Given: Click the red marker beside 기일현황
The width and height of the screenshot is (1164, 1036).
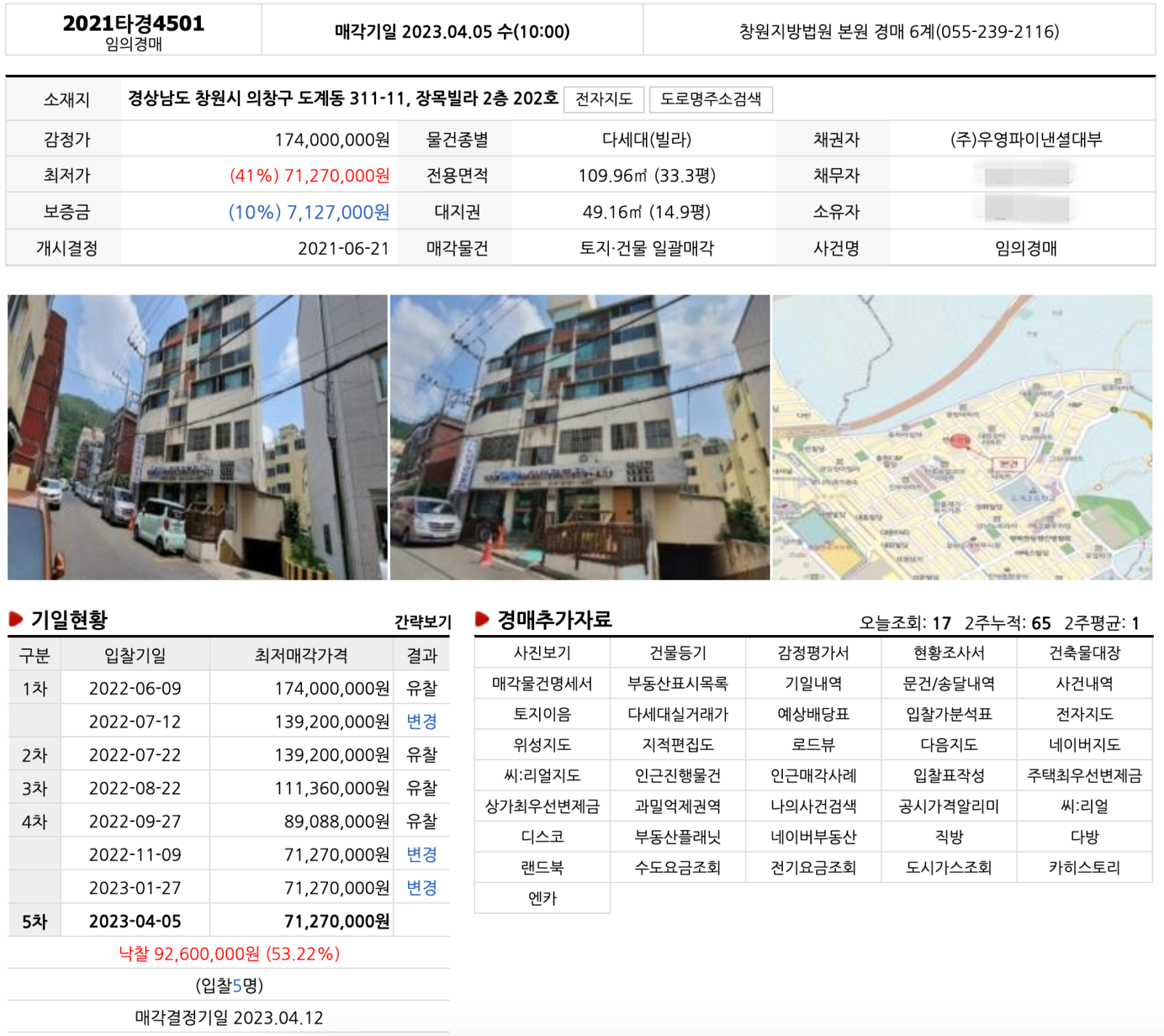Looking at the screenshot, I should [x=16, y=619].
